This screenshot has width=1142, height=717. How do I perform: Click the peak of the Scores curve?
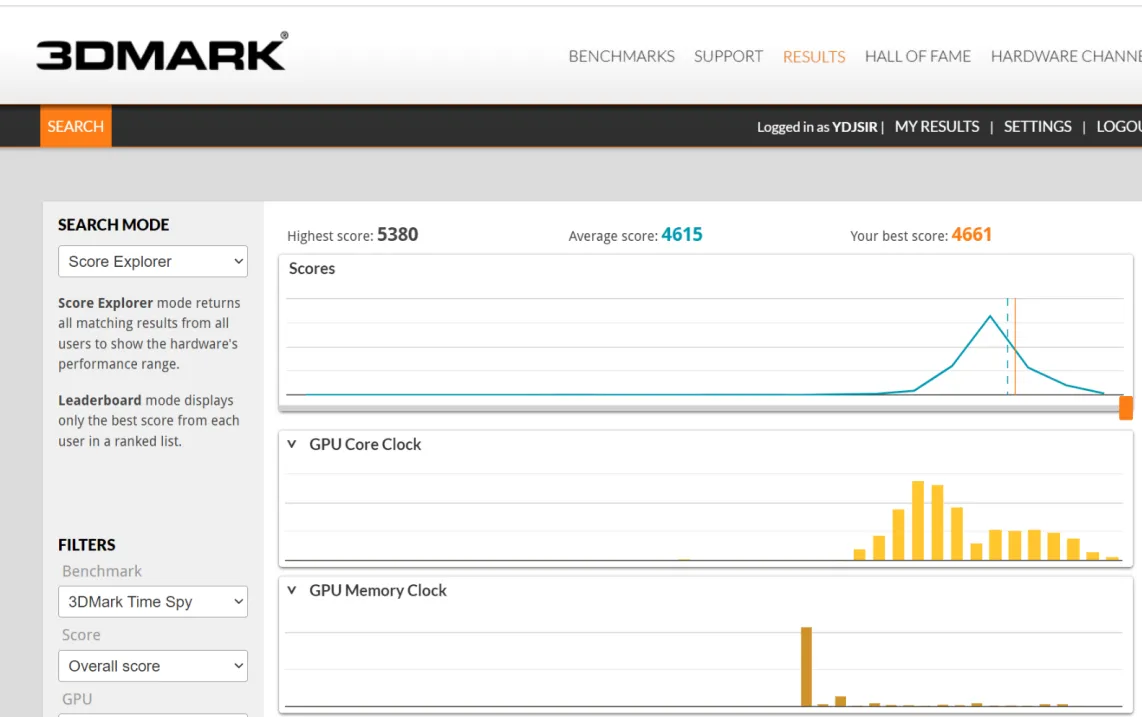pyautogui.click(x=990, y=317)
